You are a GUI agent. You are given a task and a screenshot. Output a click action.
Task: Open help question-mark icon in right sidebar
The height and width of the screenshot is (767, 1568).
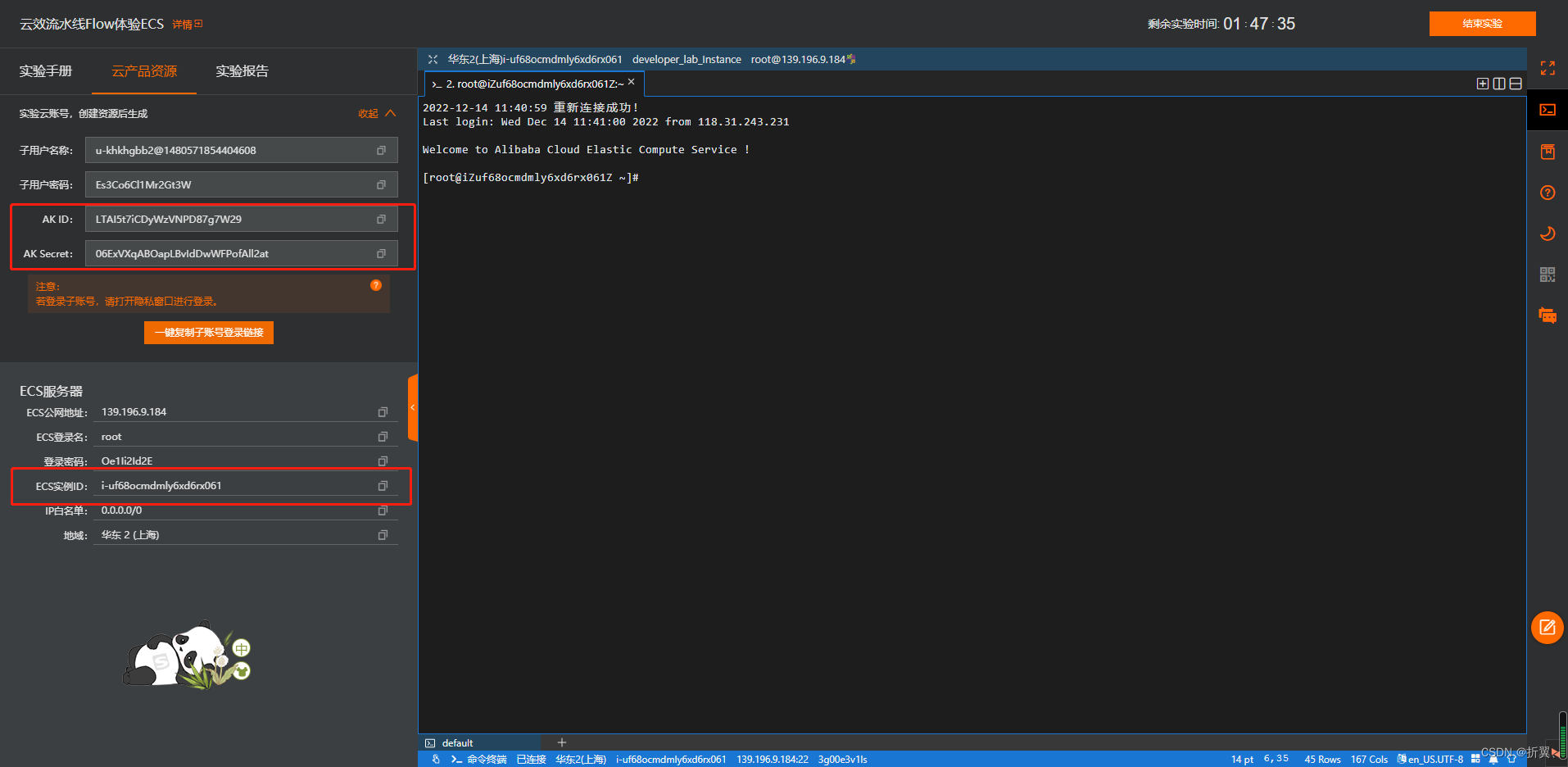pyautogui.click(x=1547, y=193)
